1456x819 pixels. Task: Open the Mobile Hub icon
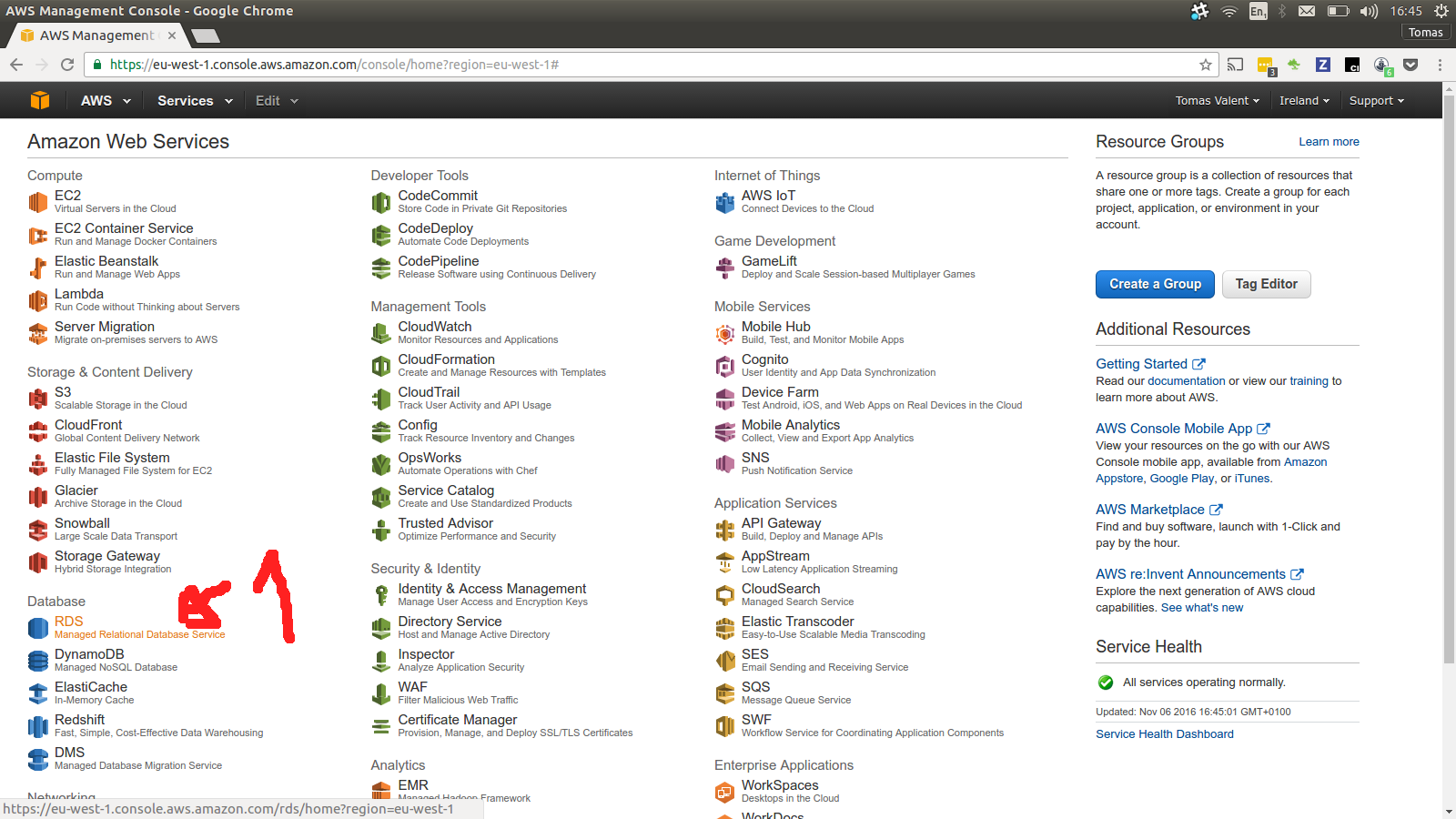pos(725,333)
